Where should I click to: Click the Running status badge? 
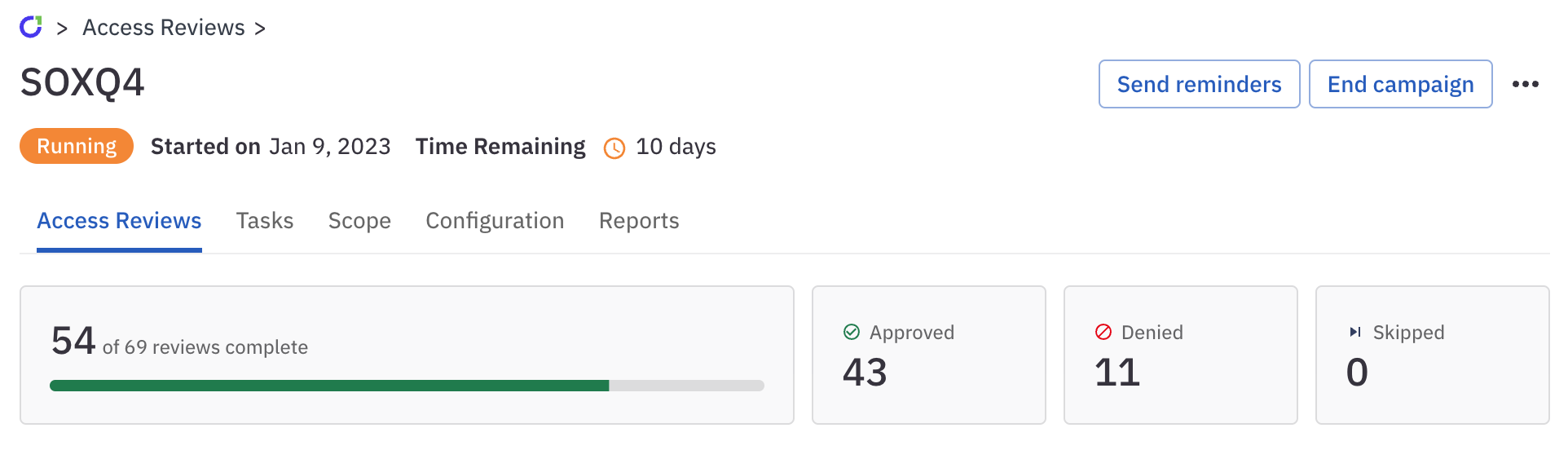click(77, 146)
